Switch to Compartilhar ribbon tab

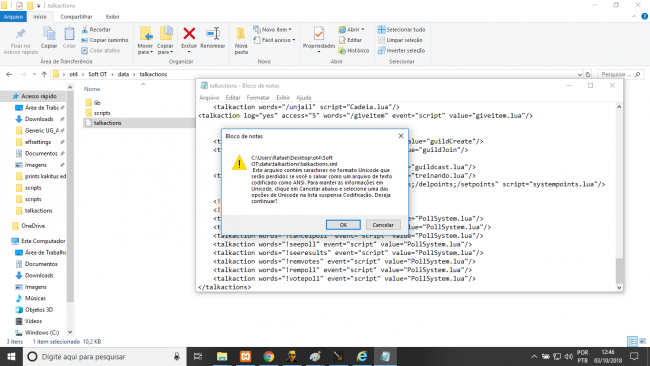[76, 17]
